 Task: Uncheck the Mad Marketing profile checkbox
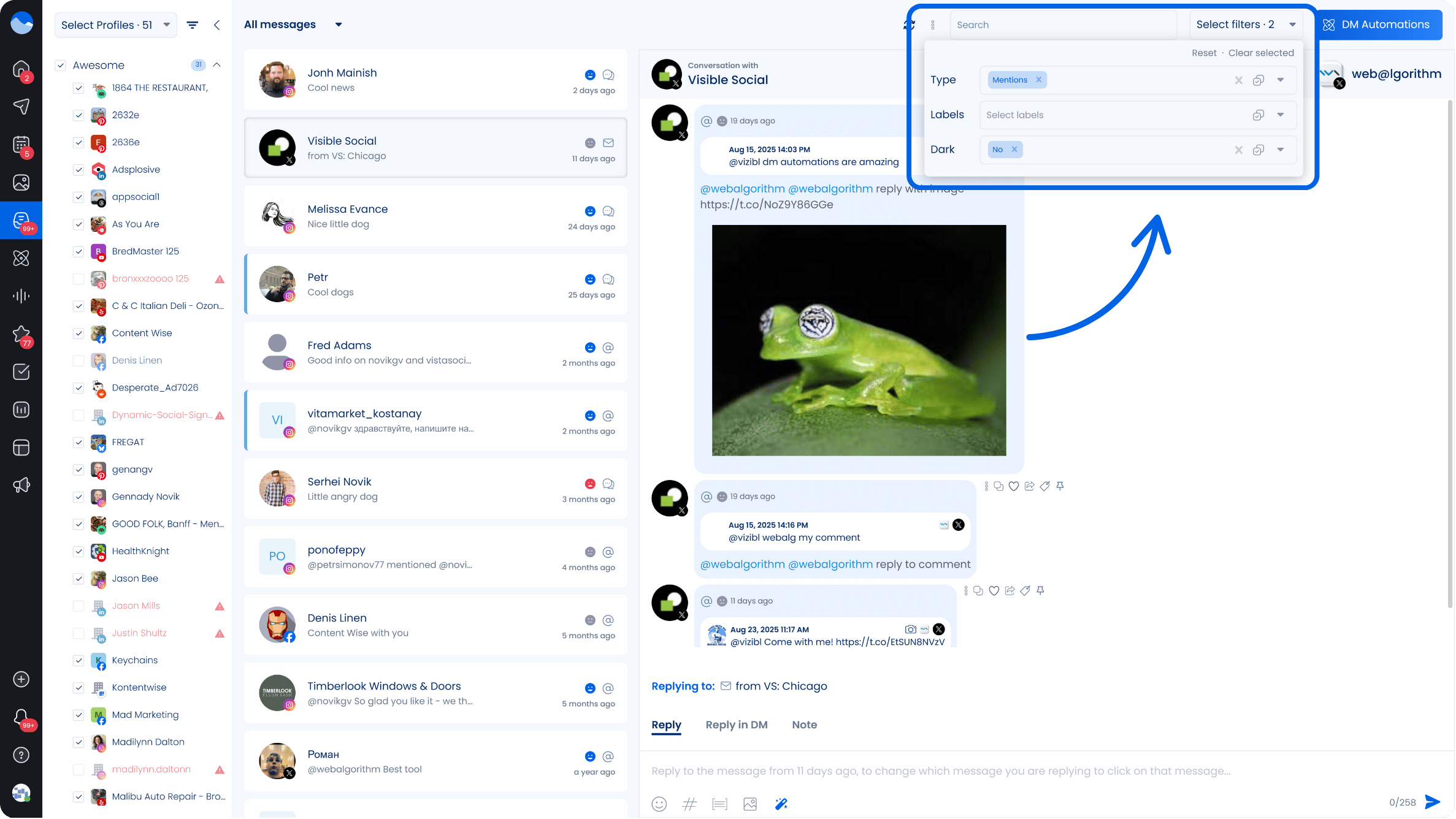(79, 715)
